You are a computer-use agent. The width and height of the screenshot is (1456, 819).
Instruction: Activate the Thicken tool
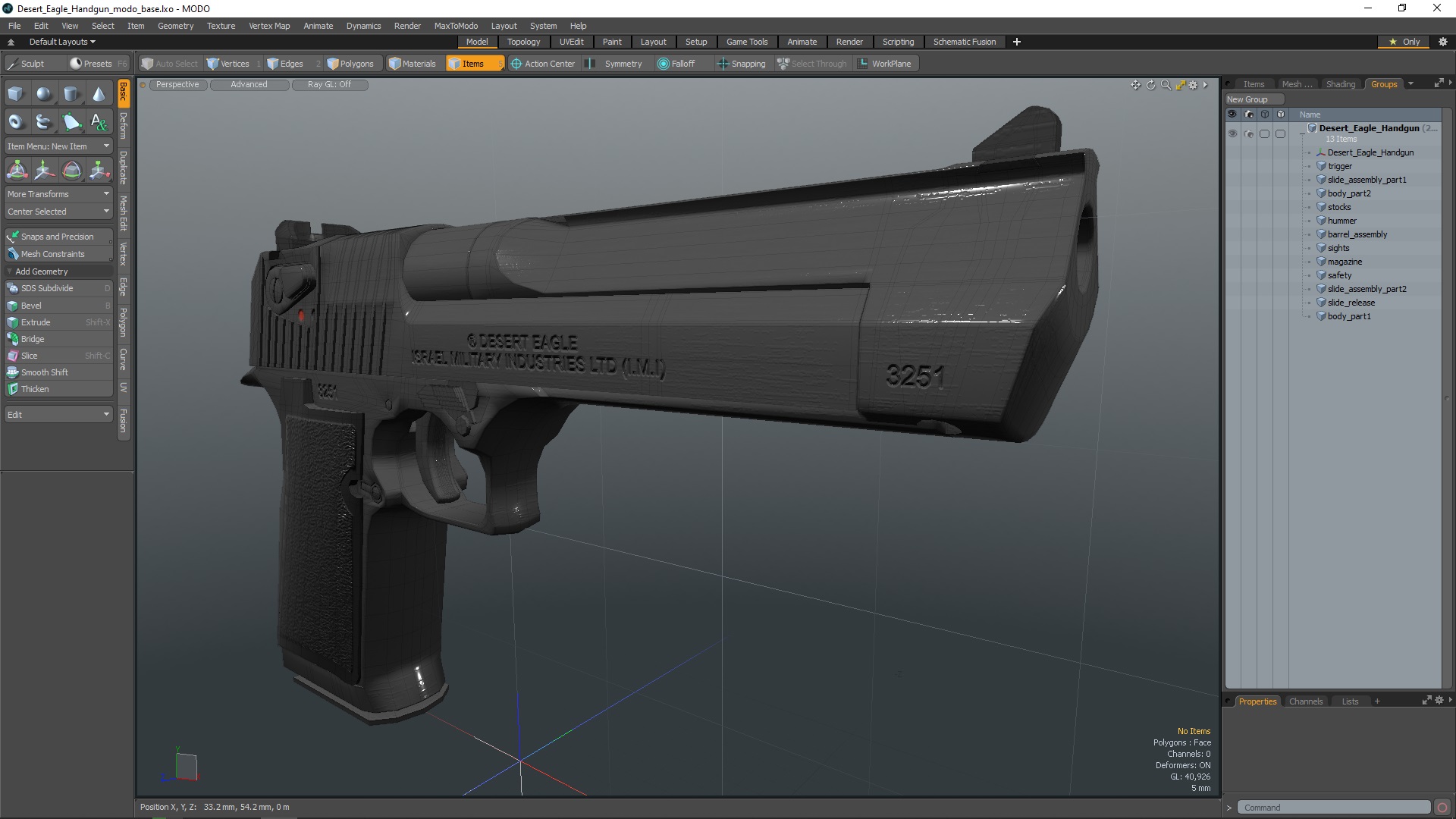pos(58,389)
